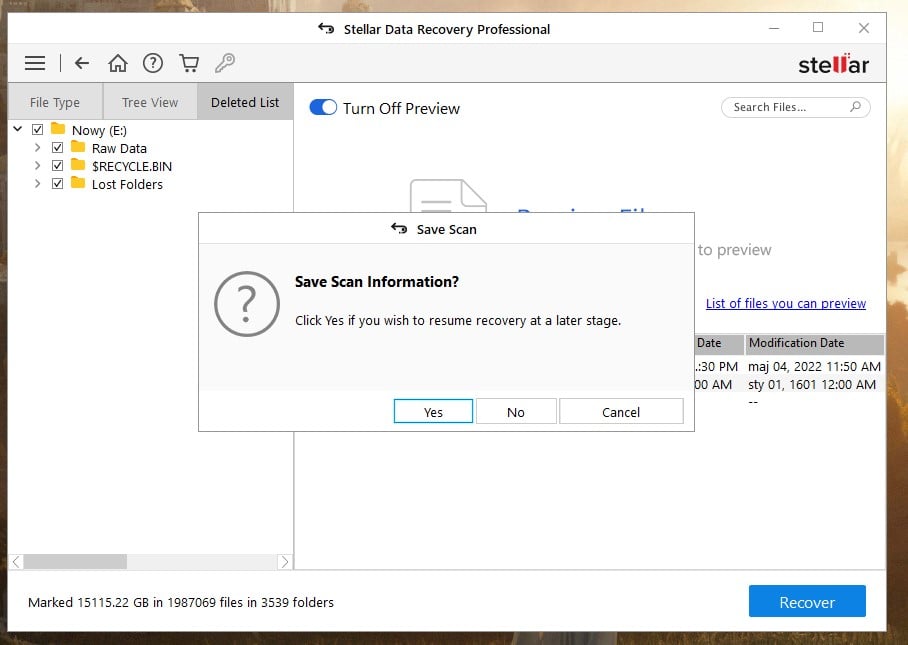Select the $RECYCLE.BIN label

coord(132,166)
